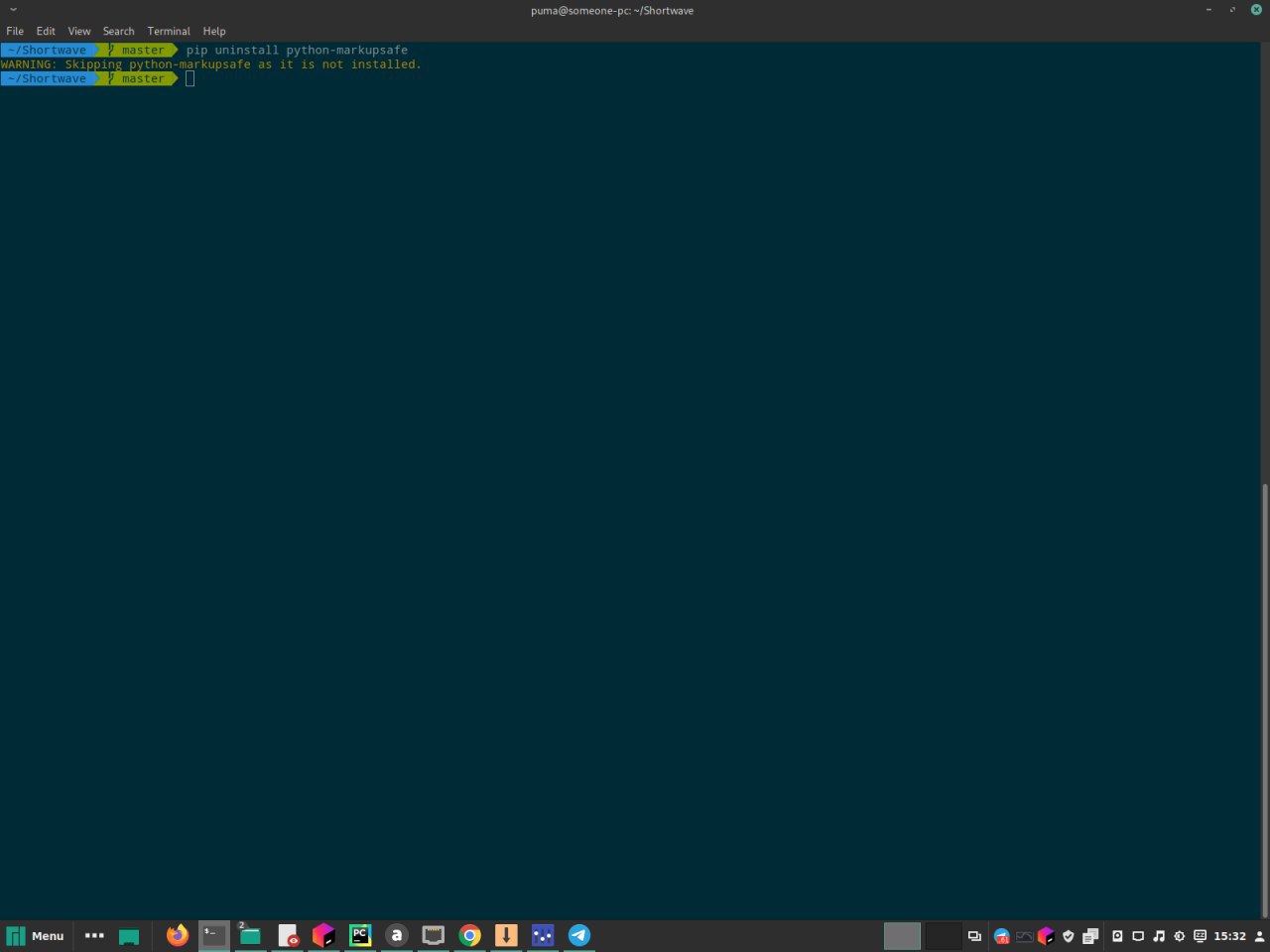Click the shield security tray icon
This screenshot has width=1270, height=952.
click(x=1069, y=935)
